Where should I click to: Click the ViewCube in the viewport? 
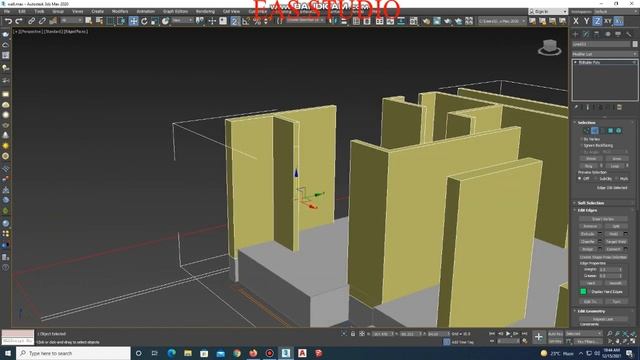coord(549,47)
